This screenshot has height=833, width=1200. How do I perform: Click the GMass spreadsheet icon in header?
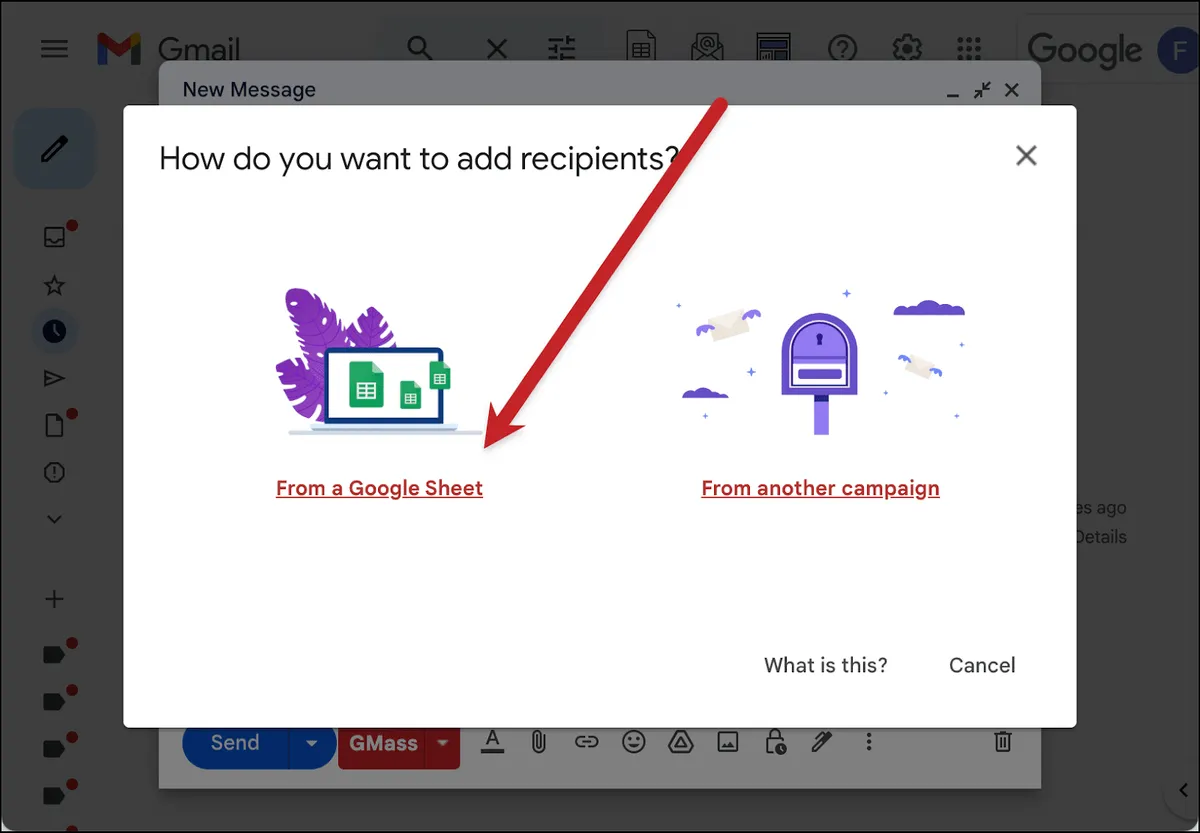(640, 48)
